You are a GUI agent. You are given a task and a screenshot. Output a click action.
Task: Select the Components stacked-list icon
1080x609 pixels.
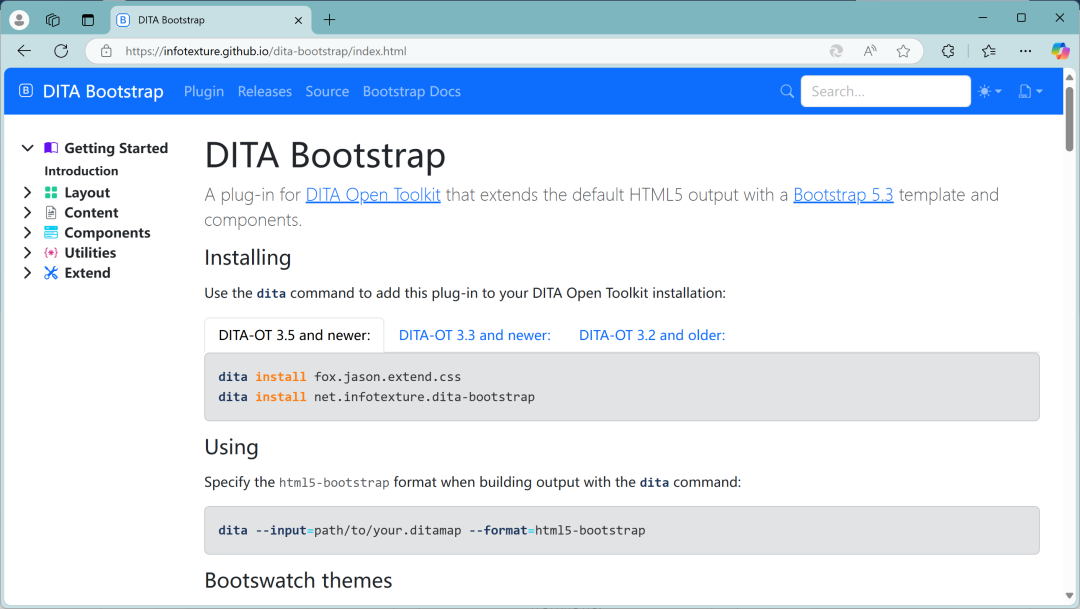pyautogui.click(x=49, y=232)
